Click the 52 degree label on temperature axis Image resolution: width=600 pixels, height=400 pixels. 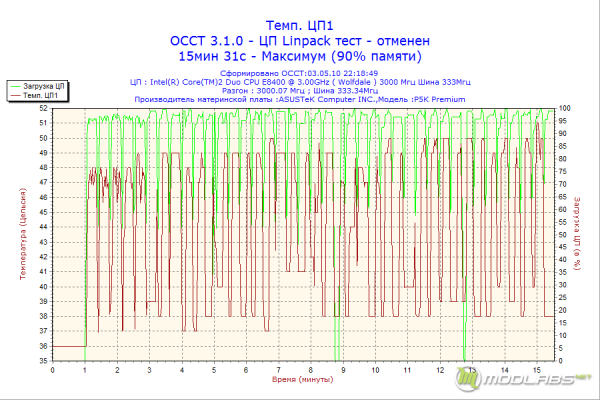point(44,109)
